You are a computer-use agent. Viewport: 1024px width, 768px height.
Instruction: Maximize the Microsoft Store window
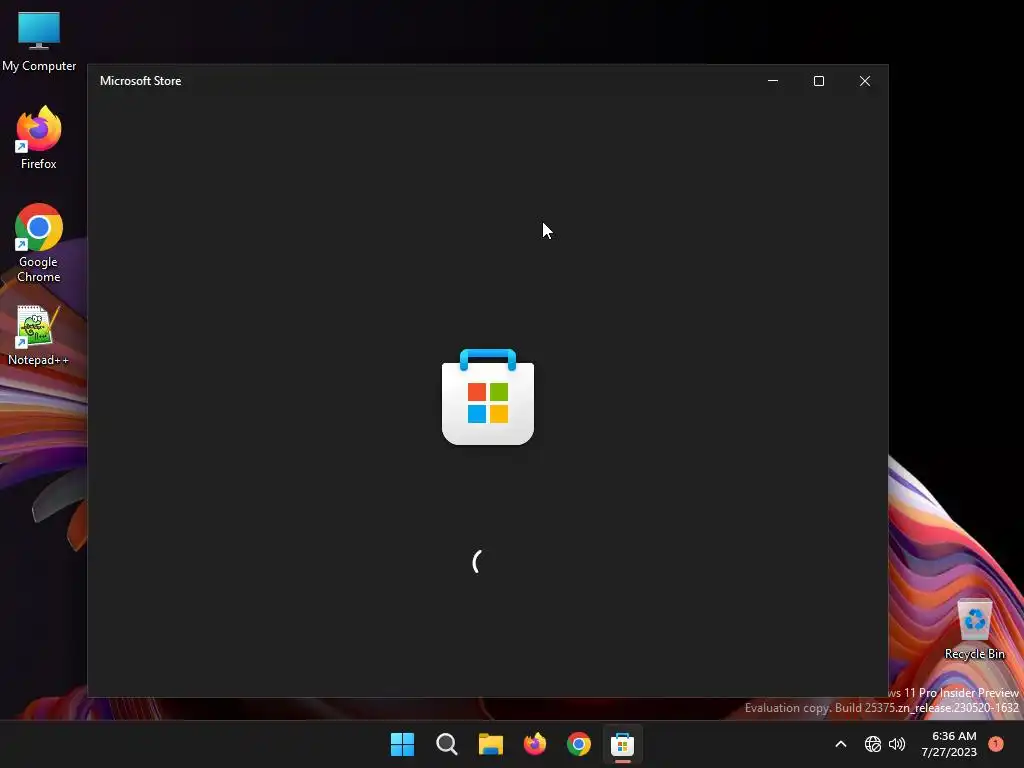pyautogui.click(x=819, y=81)
